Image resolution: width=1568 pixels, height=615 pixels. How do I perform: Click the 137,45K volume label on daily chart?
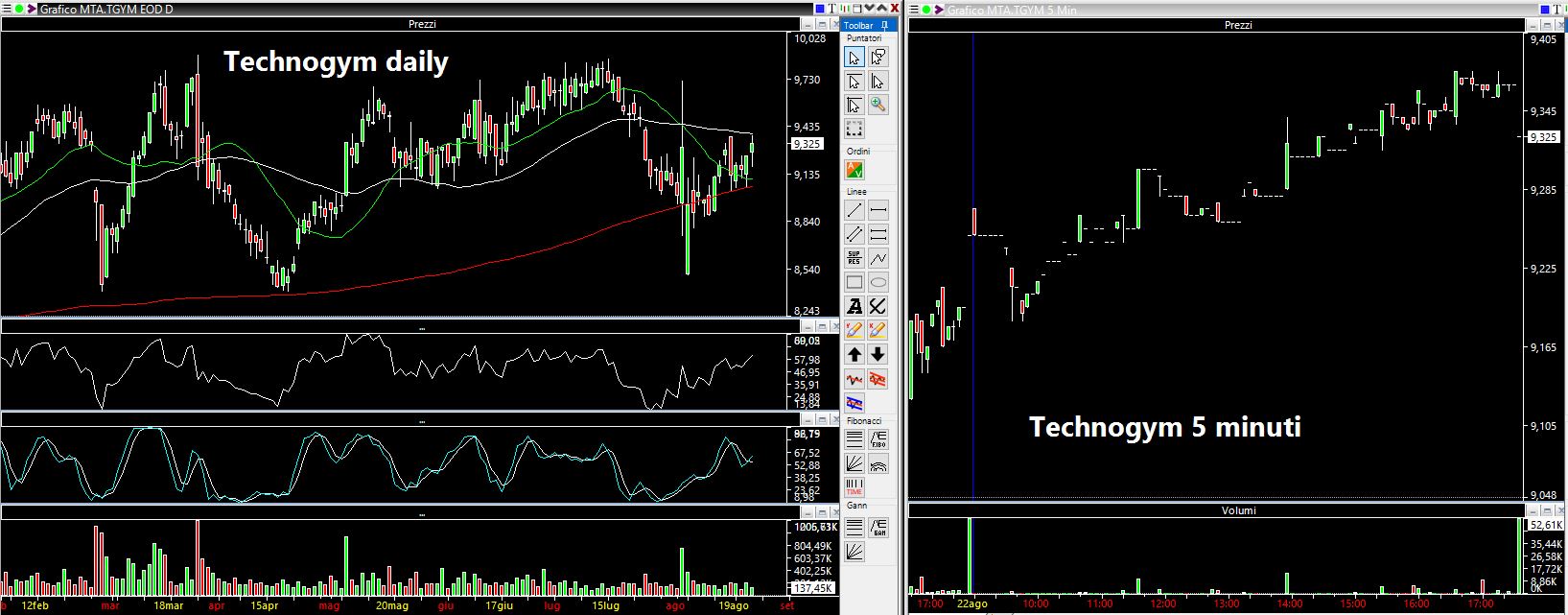(x=811, y=587)
